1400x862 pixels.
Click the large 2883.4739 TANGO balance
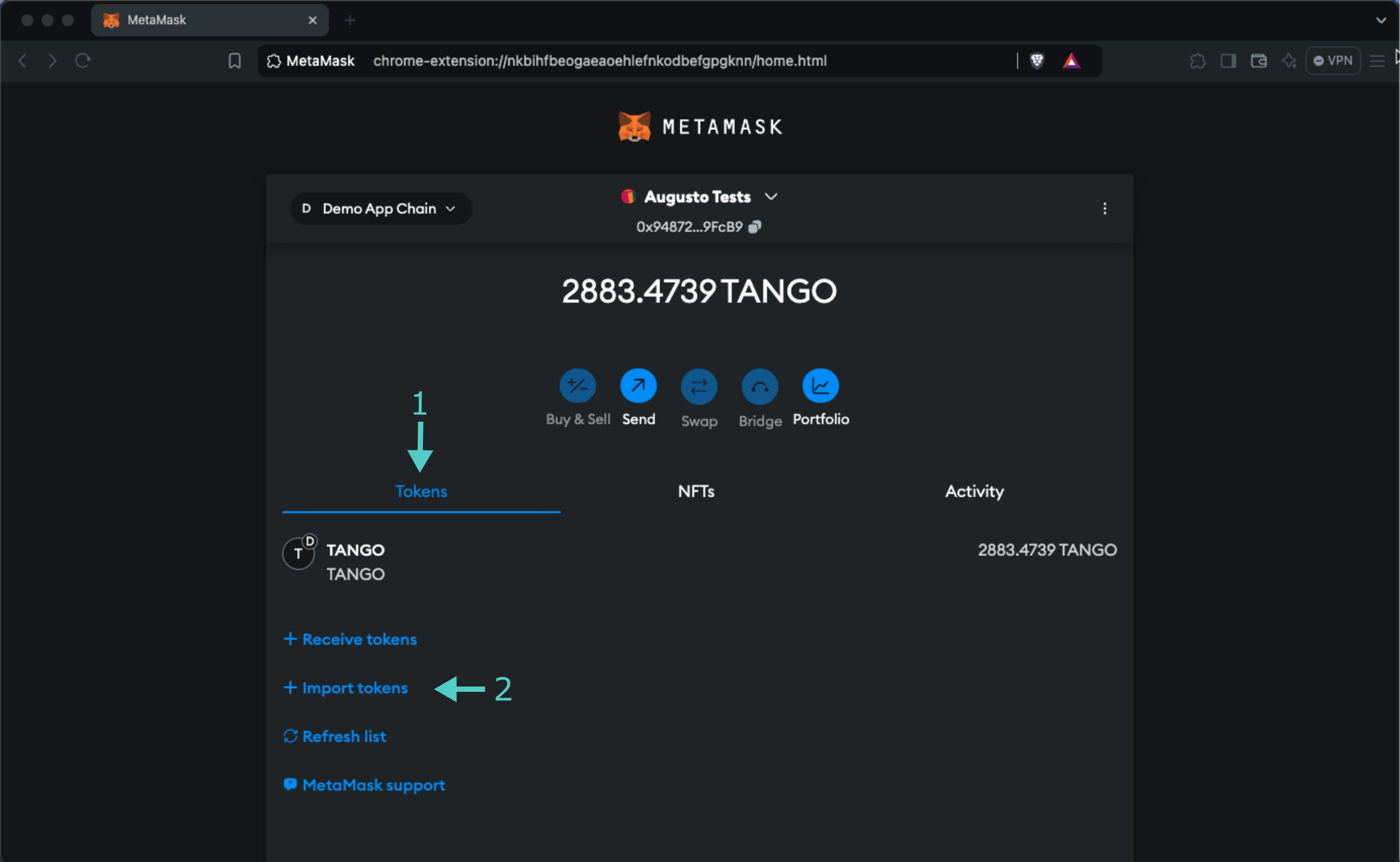click(x=699, y=291)
